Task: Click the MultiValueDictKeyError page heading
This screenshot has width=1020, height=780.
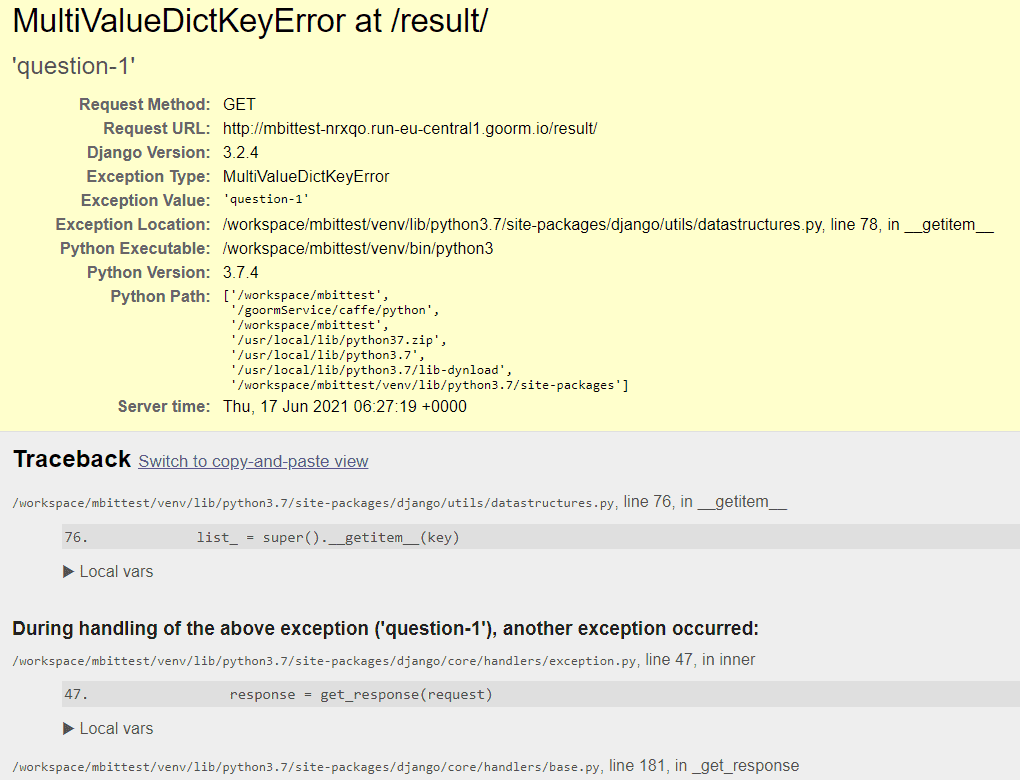Action: coord(250,21)
